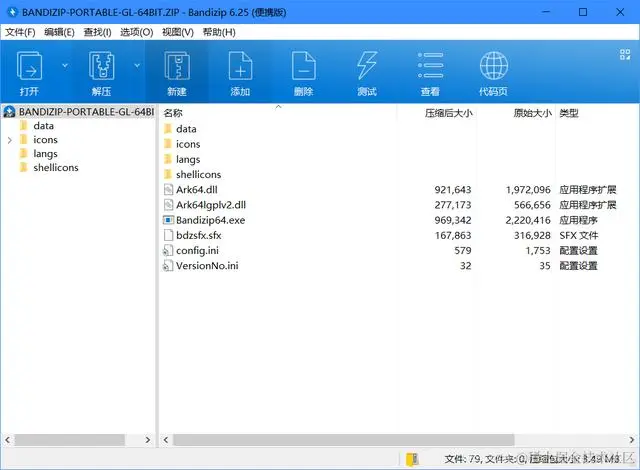Expand the icons folder in the tree
640x470 pixels.
click(9, 140)
